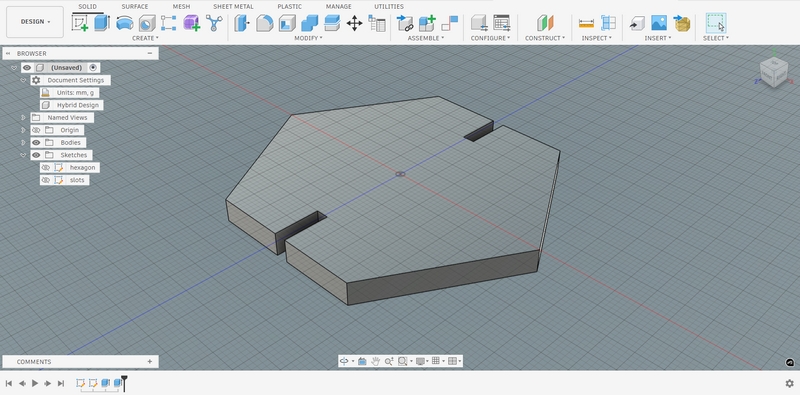Select the Fillet tool

coord(264,23)
